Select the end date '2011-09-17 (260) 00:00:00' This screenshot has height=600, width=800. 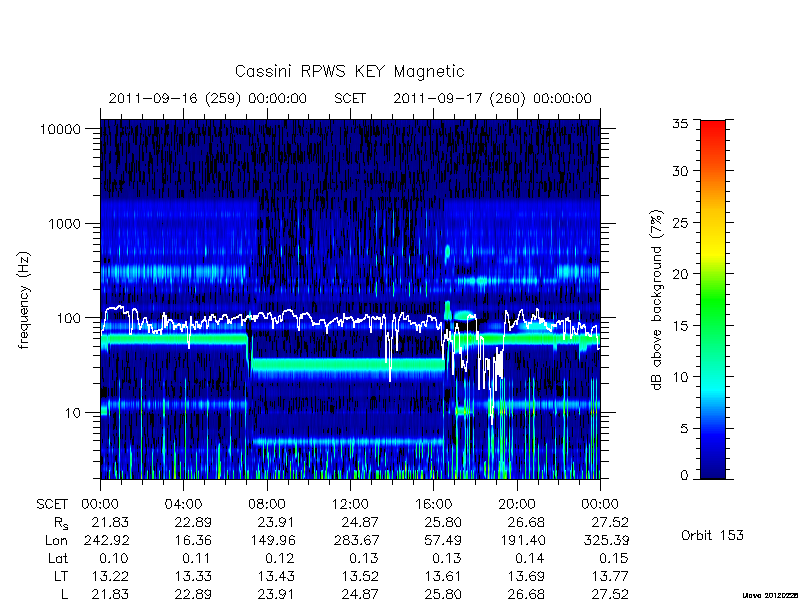(492, 98)
